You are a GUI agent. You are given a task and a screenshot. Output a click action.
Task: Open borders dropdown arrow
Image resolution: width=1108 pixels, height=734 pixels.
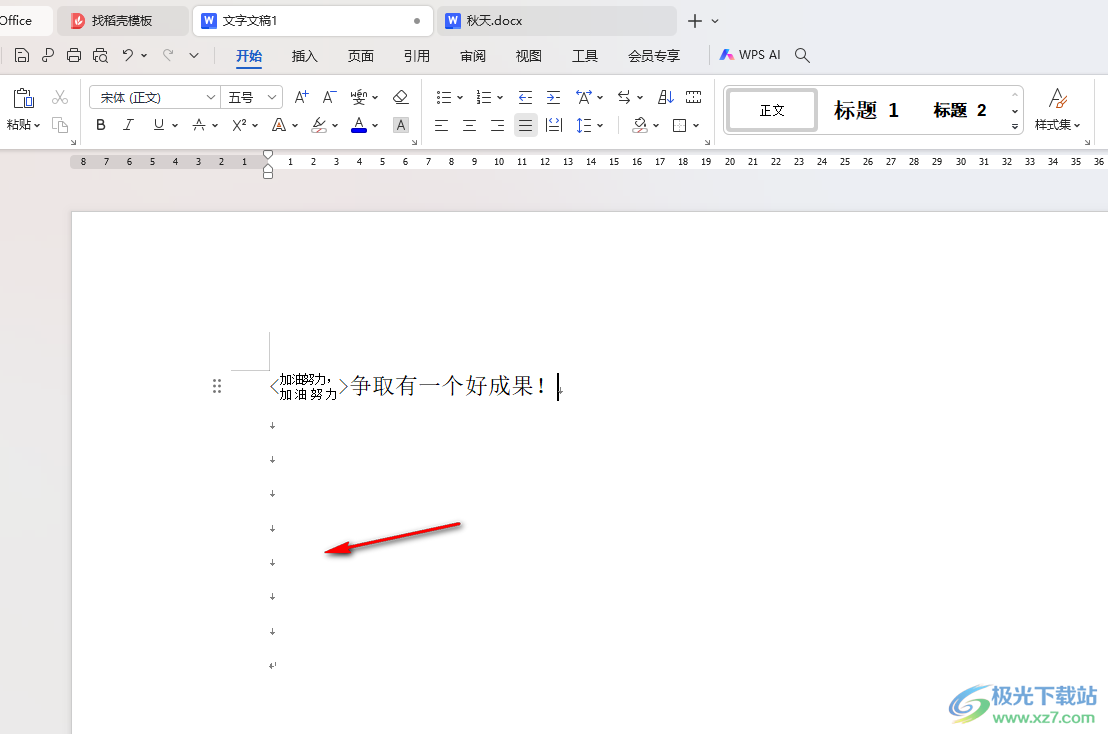[x=696, y=126]
